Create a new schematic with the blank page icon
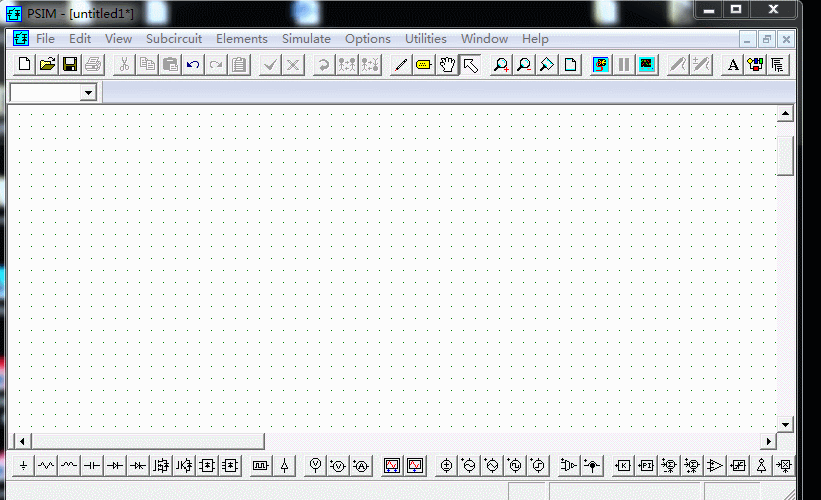This screenshot has height=500, width=821. [x=24, y=65]
